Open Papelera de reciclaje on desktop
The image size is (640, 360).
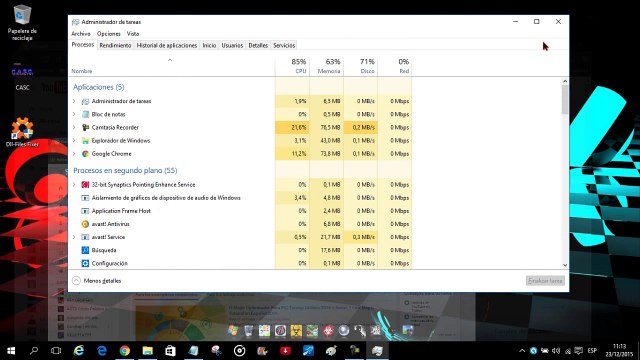(x=22, y=23)
